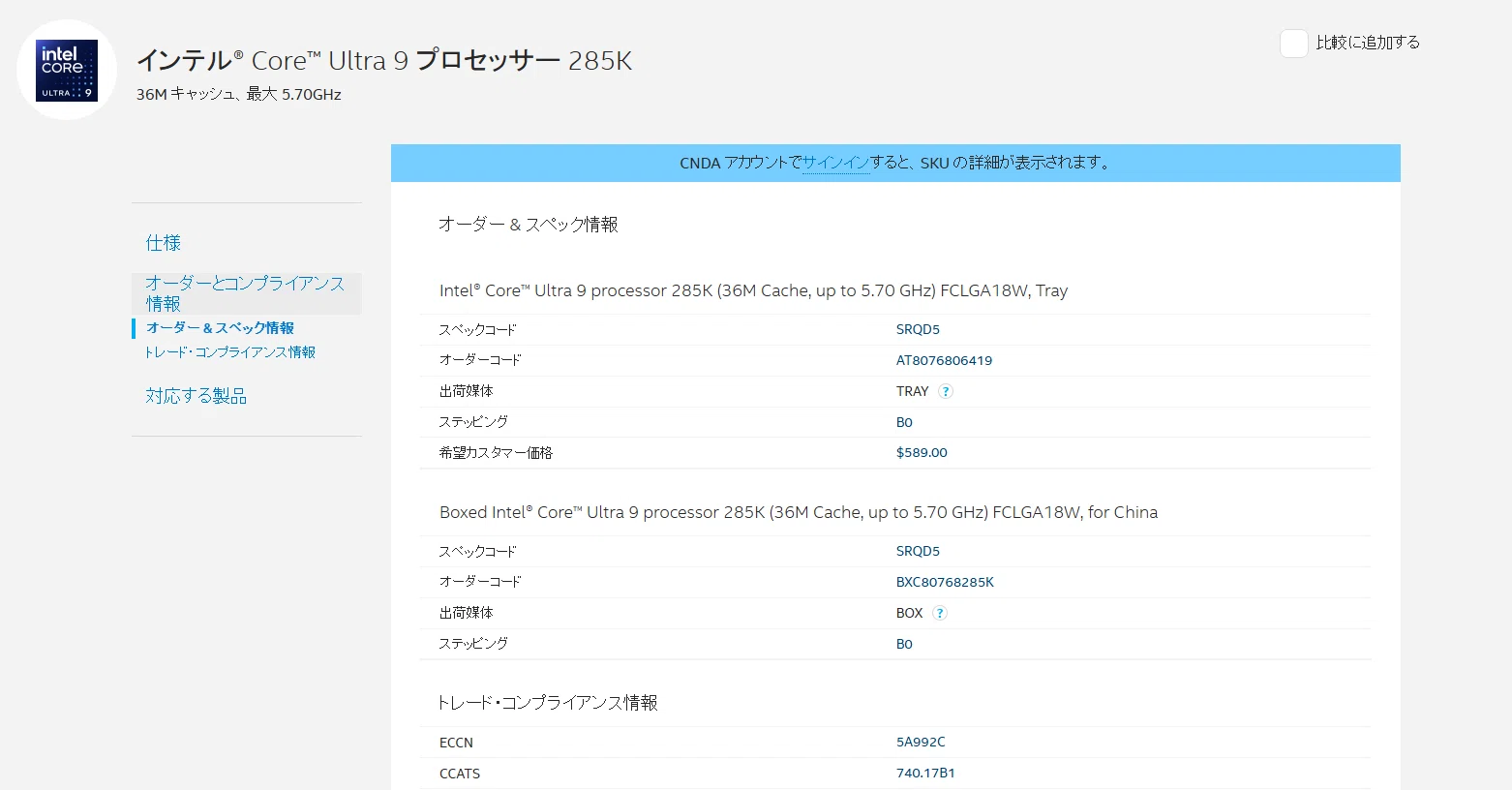Image resolution: width=1512 pixels, height=790 pixels.
Task: Click the ECCN value 5A992C
Action: click(x=921, y=742)
